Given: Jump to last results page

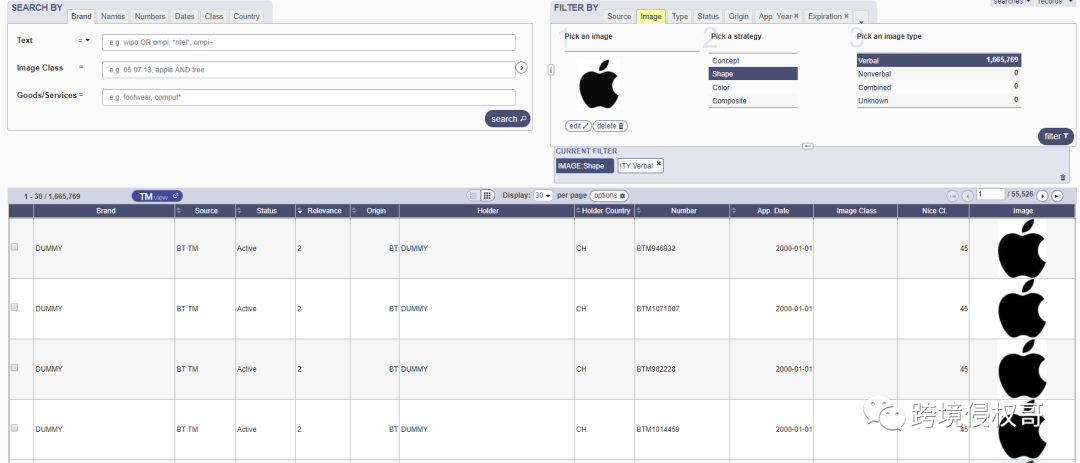Looking at the screenshot, I should click(1057, 196).
